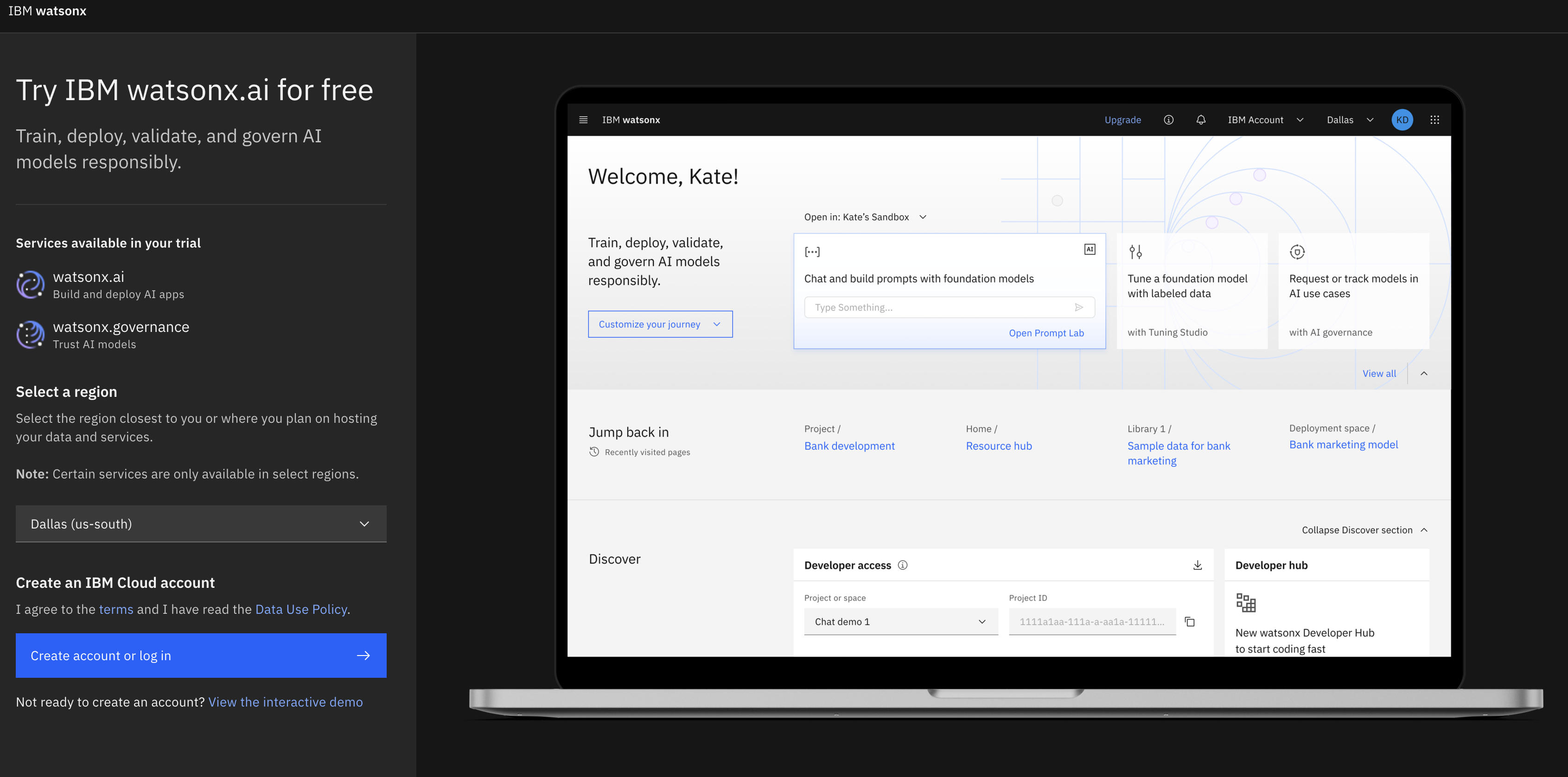Screen dimensions: 1568x777
Task: Collapse the task cards with chevron
Action: tap(1424, 374)
